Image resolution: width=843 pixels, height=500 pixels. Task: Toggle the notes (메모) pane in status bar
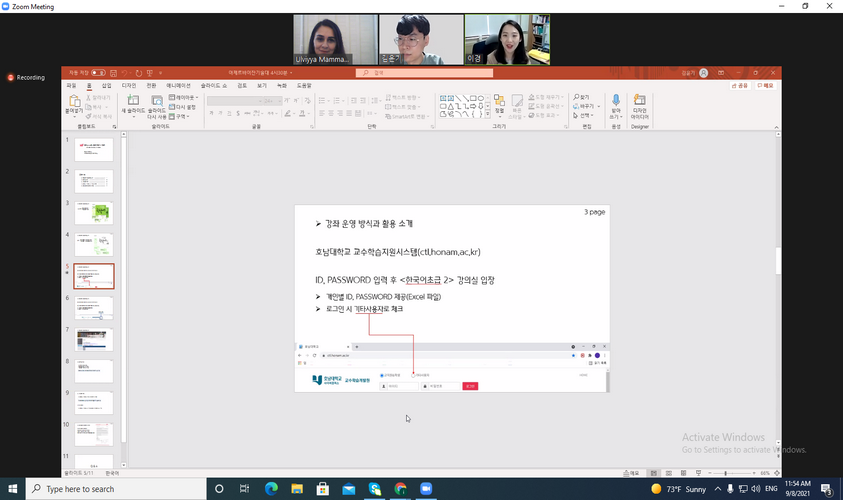coord(632,473)
